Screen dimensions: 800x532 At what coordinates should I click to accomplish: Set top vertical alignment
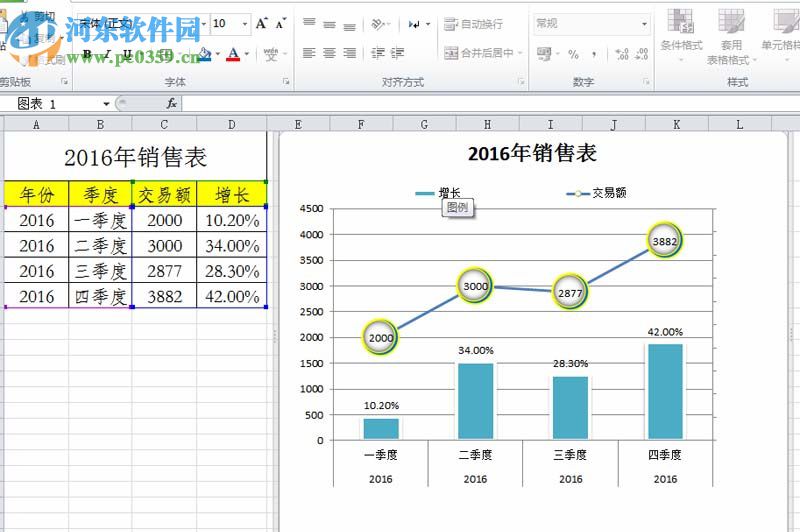tap(309, 23)
